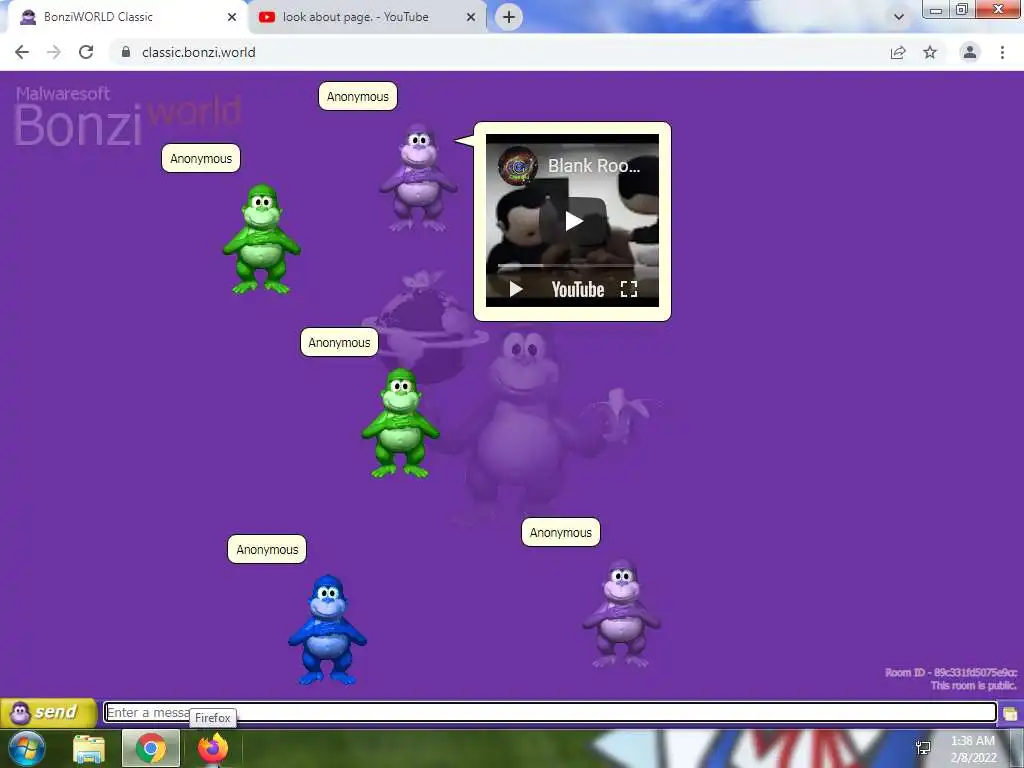Open the Chrome profile avatar icon
Image resolution: width=1024 pixels, height=768 pixels.
970,52
